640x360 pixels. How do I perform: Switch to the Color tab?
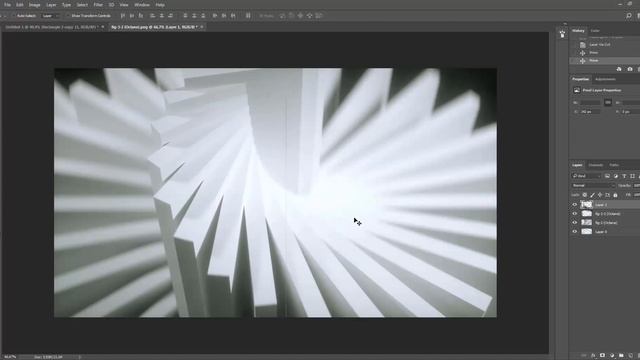[x=595, y=31]
